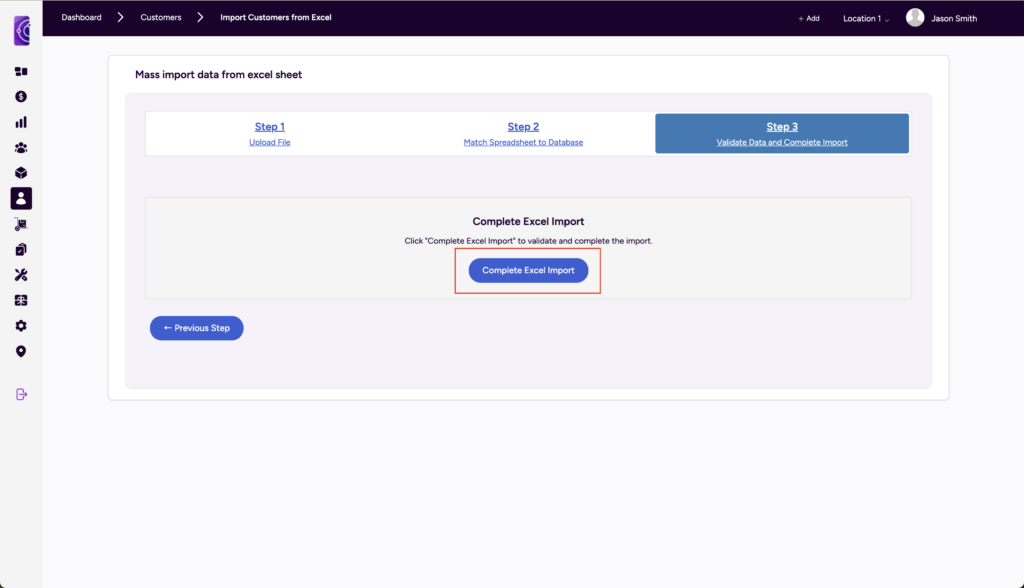Open the settings gear icon in sidebar

pos(21,325)
